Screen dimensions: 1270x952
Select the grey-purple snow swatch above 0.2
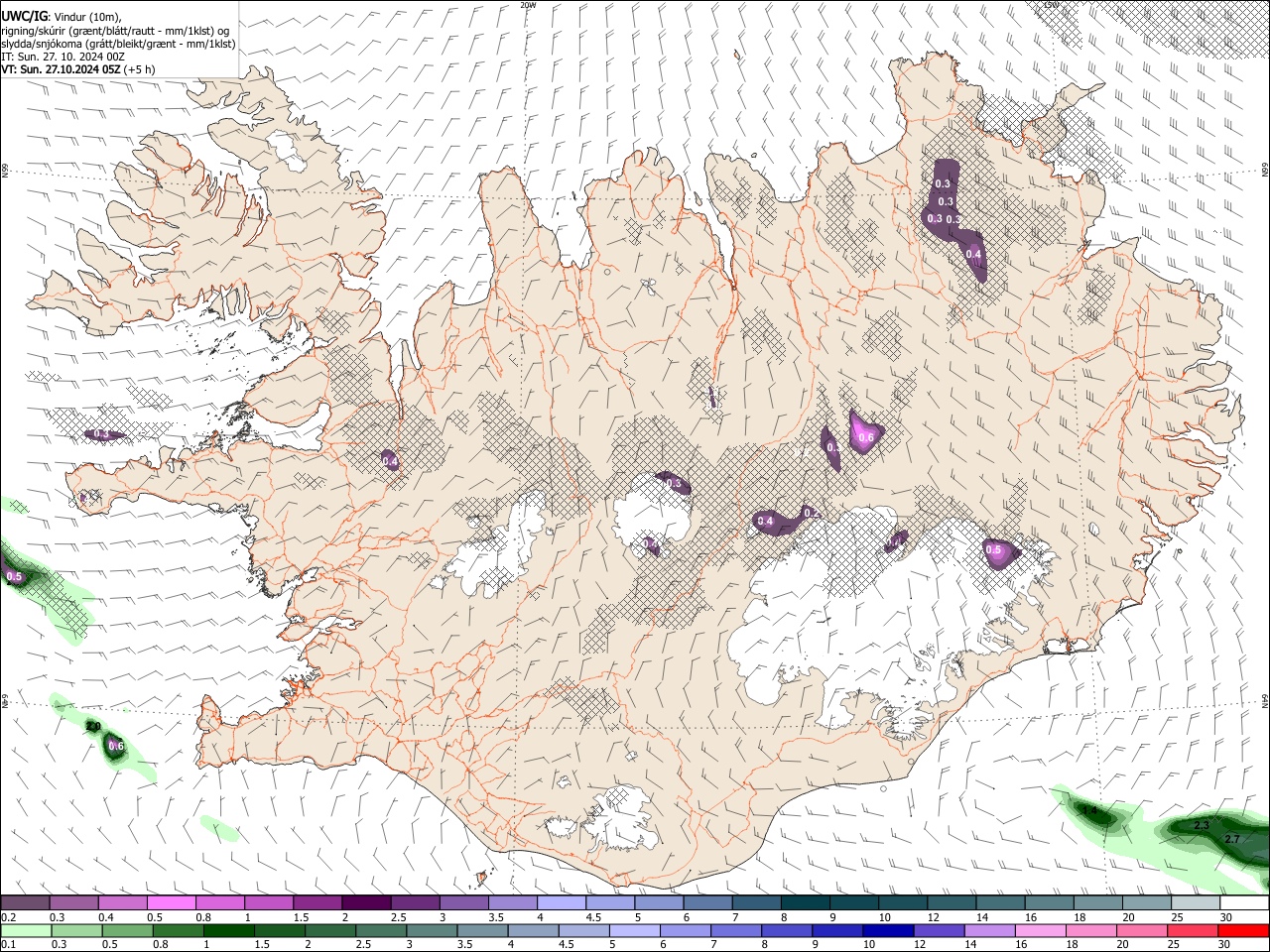(25, 903)
